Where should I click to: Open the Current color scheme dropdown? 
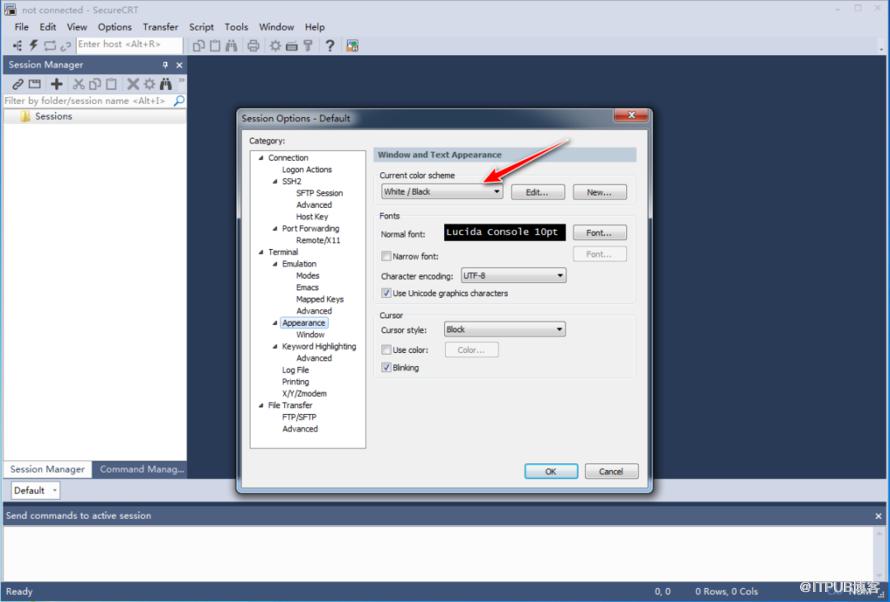(x=442, y=192)
